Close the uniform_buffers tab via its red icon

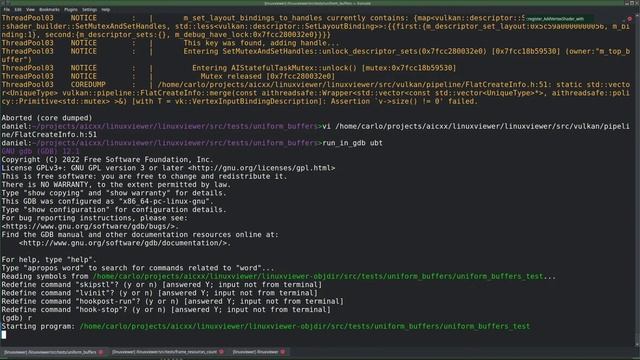tap(101, 352)
